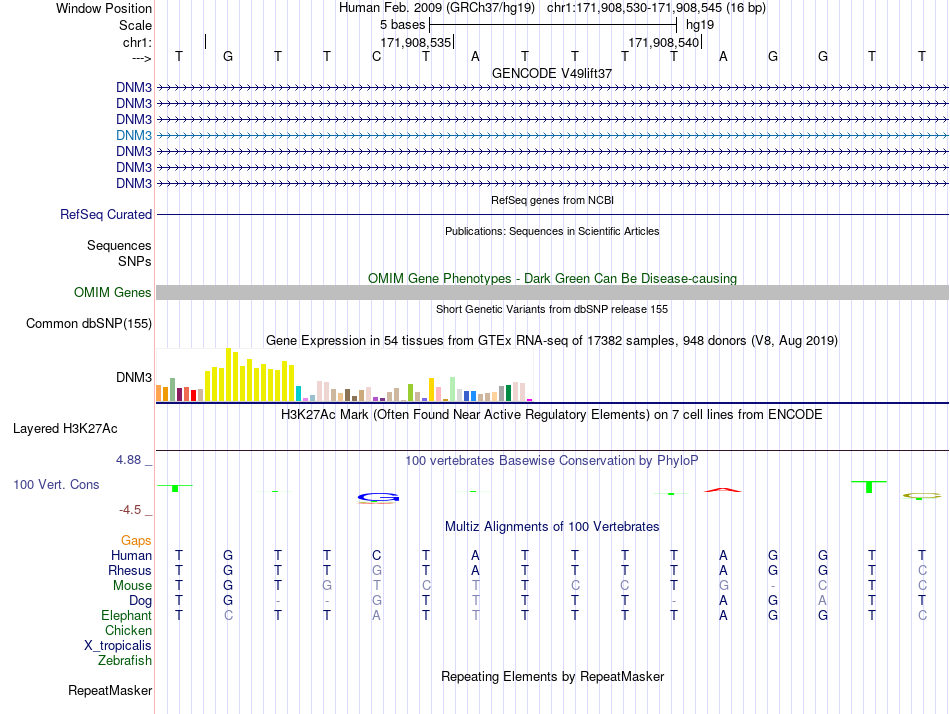Click the SNPs subtrack label
Screen dimensions: 950x714
(135, 261)
